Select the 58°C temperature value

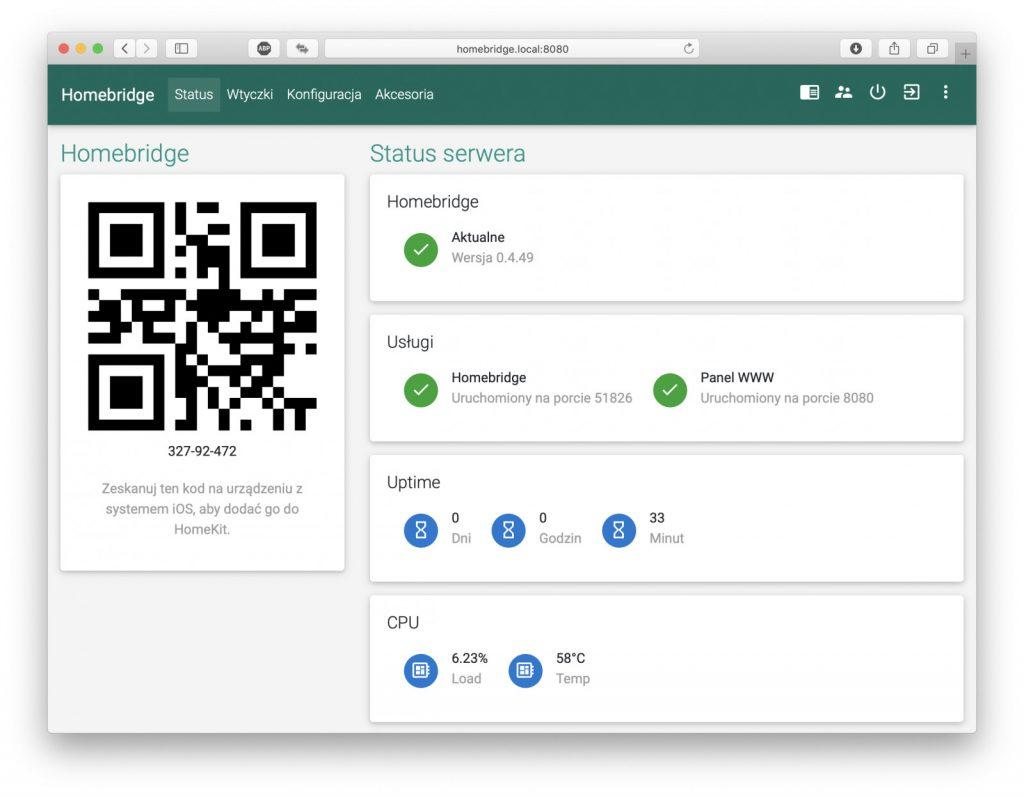coord(570,658)
